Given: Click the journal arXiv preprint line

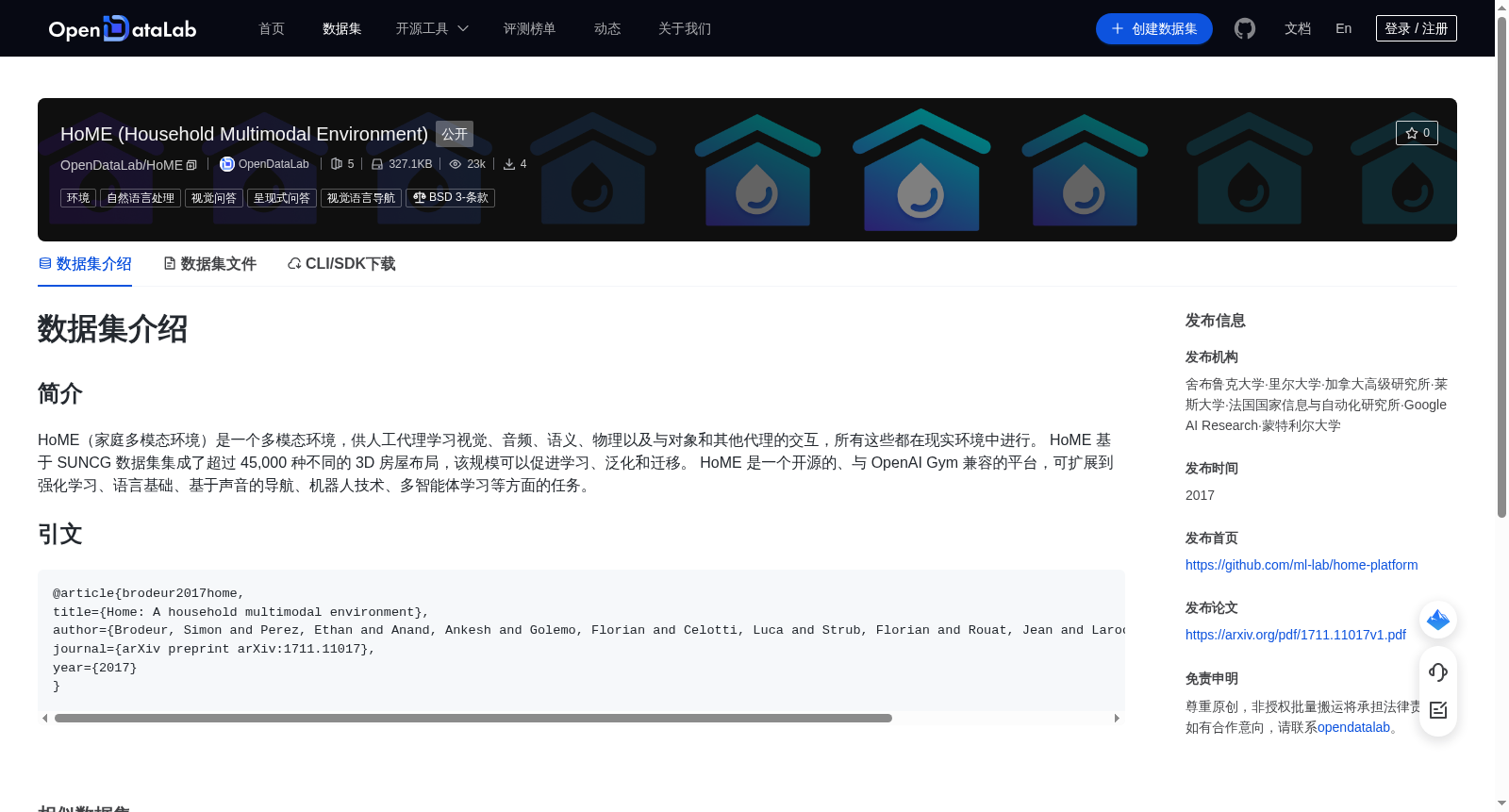Looking at the screenshot, I should click(214, 649).
